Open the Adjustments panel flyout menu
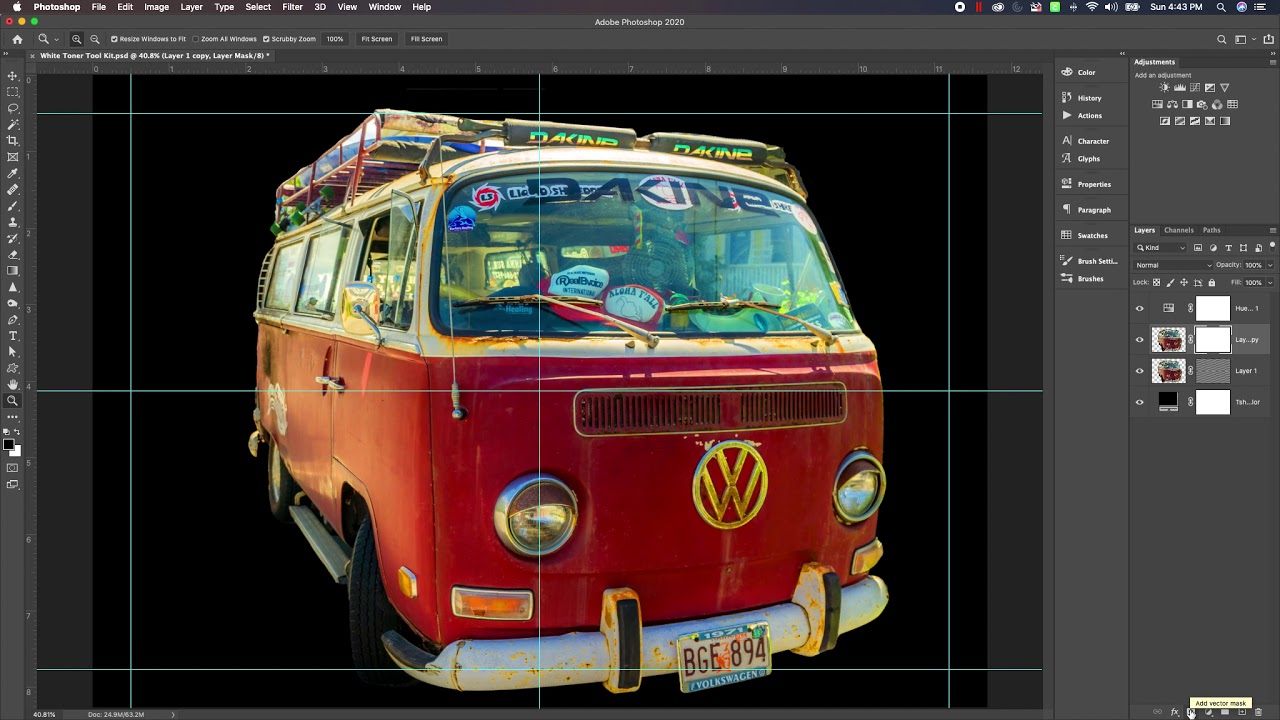Screen dimensions: 1280x720 (x=1272, y=62)
